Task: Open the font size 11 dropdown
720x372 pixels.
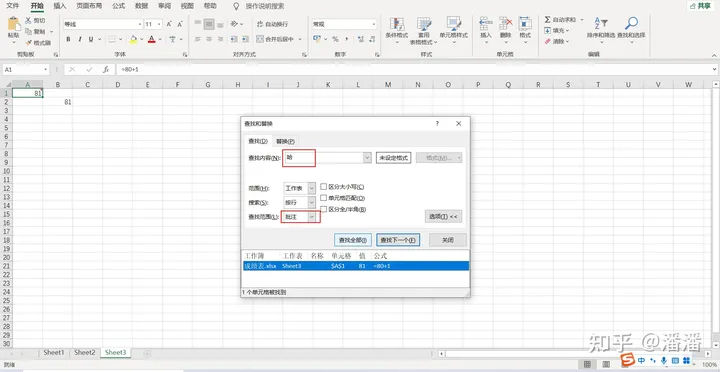Action: pyautogui.click(x=159, y=24)
